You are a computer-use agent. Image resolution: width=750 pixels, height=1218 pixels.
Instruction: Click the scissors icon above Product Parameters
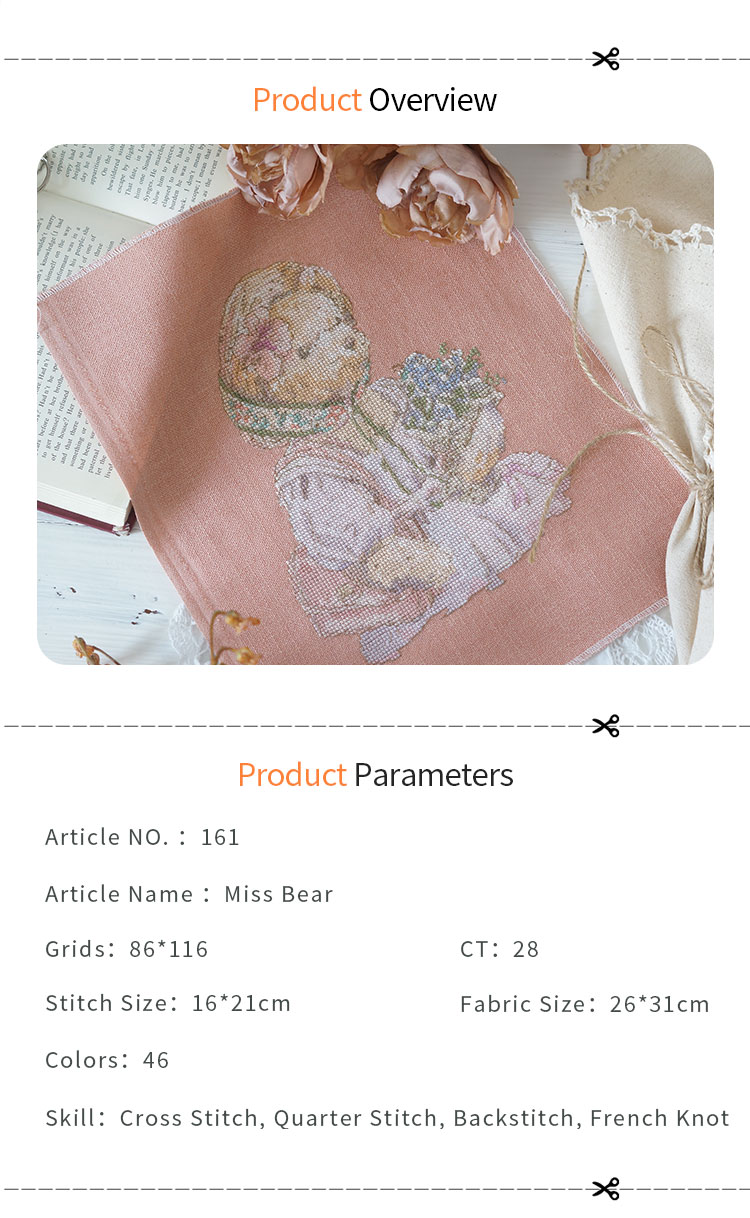[605, 726]
